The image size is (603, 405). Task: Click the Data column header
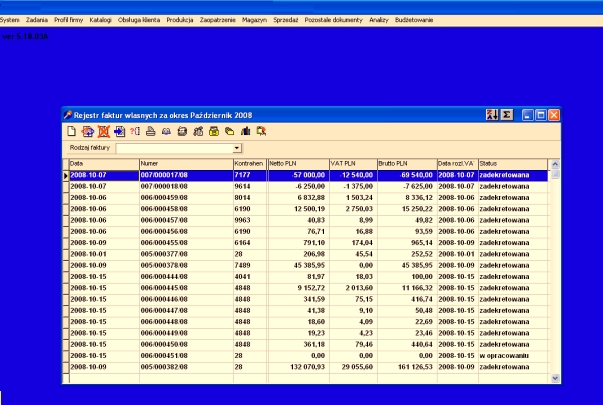click(x=104, y=164)
